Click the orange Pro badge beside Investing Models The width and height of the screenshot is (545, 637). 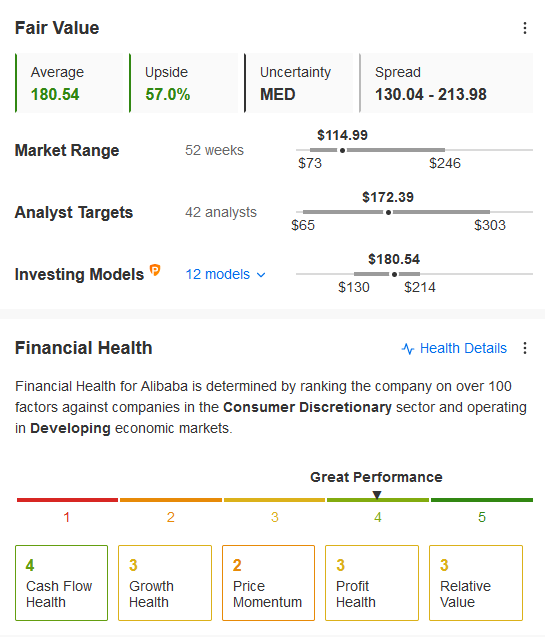[x=155, y=270]
